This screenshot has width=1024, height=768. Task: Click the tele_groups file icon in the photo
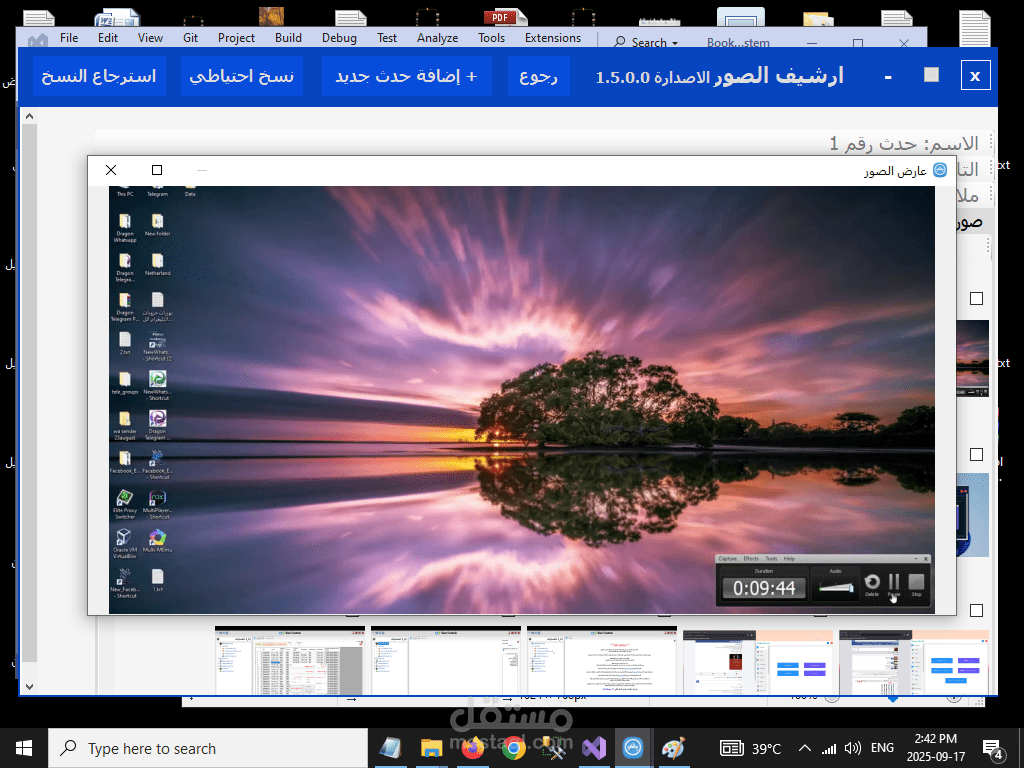tap(125, 383)
